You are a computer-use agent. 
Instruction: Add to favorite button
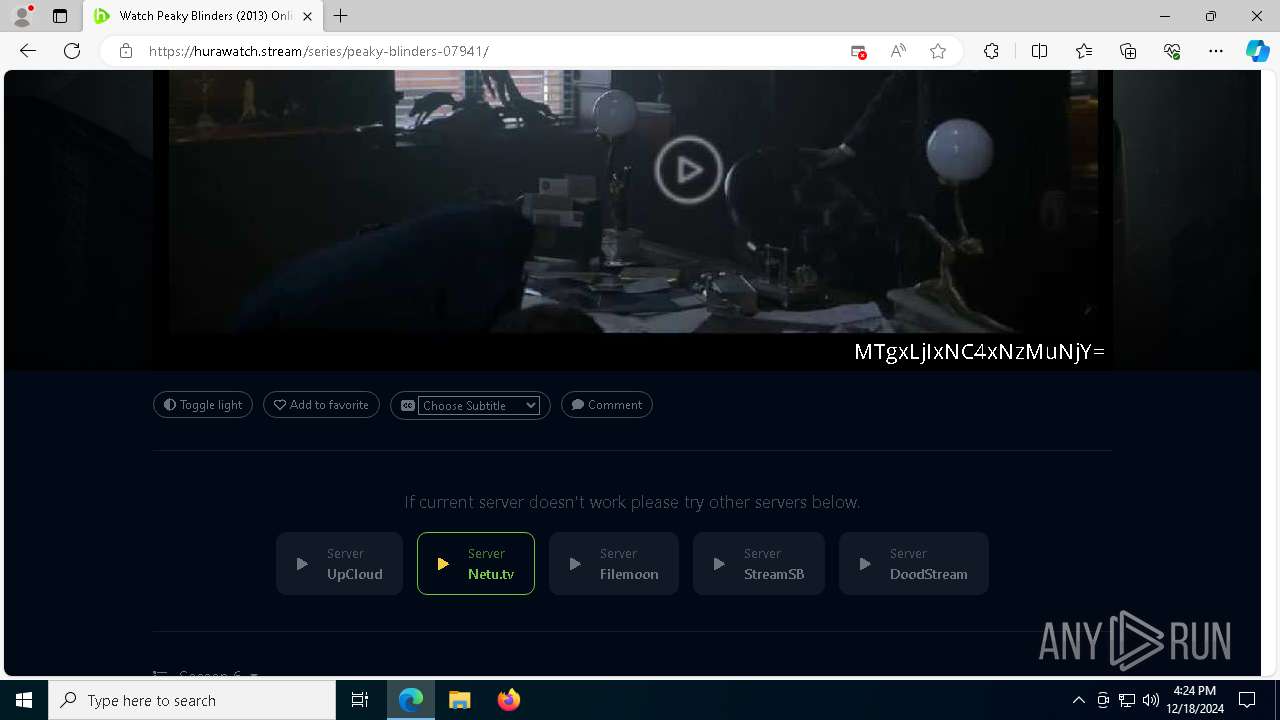(321, 405)
